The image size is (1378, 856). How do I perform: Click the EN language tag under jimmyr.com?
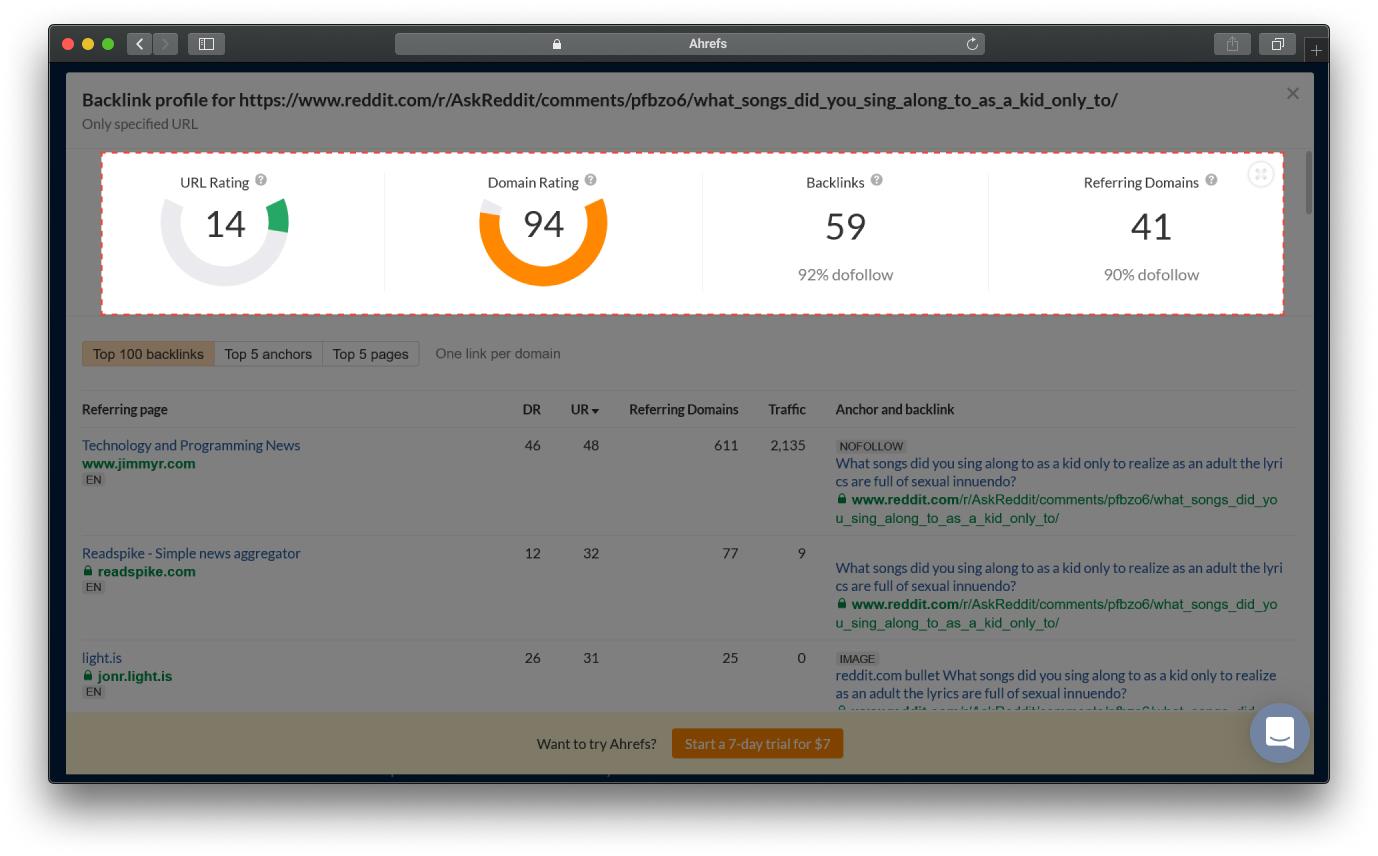pos(93,480)
